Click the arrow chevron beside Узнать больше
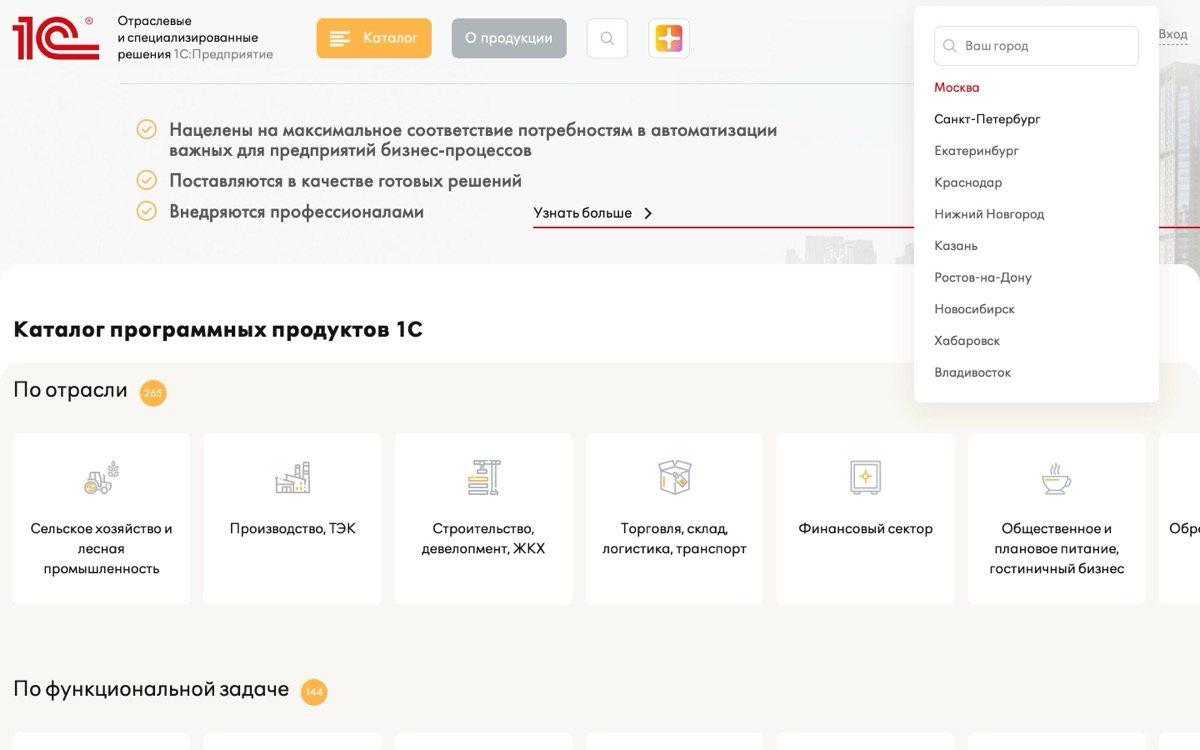The image size is (1200, 750). point(648,213)
